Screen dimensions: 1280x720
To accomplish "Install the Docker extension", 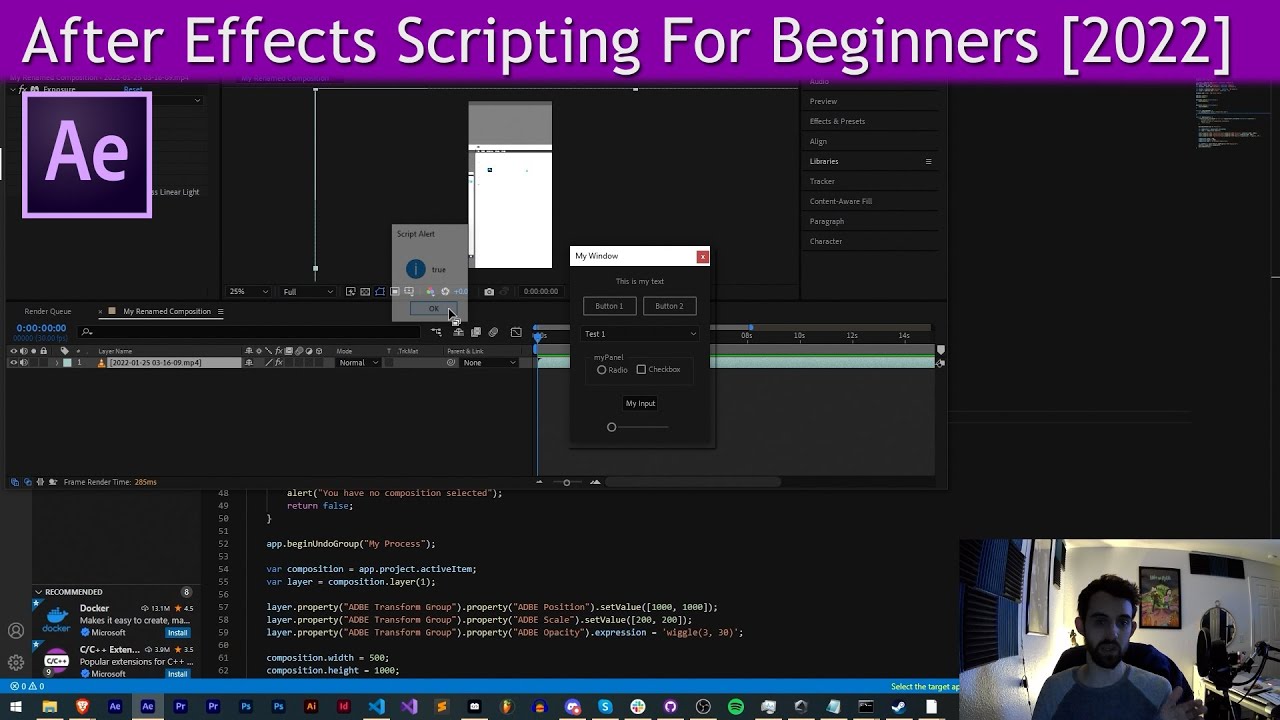I will (177, 632).
